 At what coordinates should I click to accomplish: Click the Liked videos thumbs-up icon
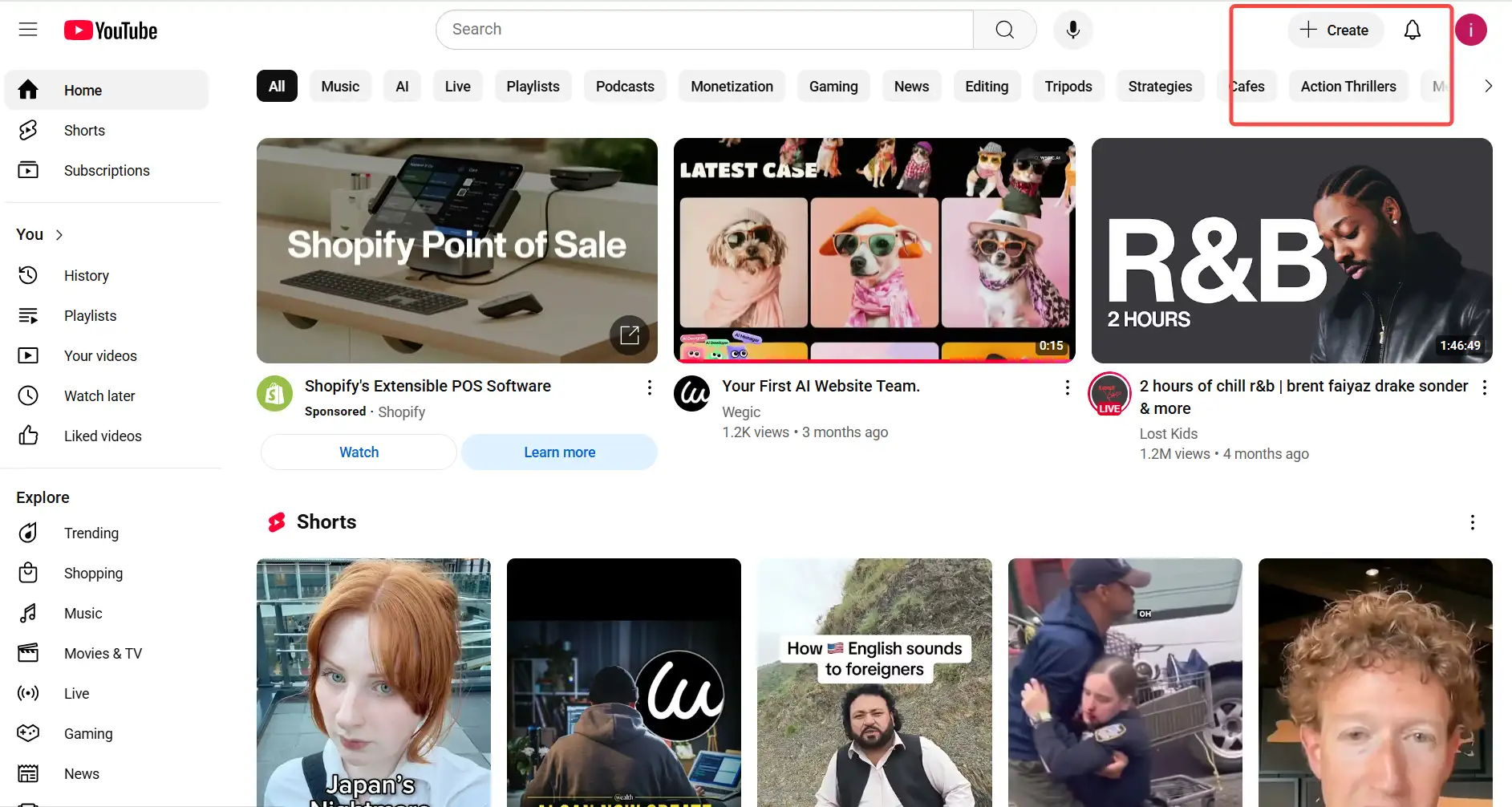tap(28, 436)
